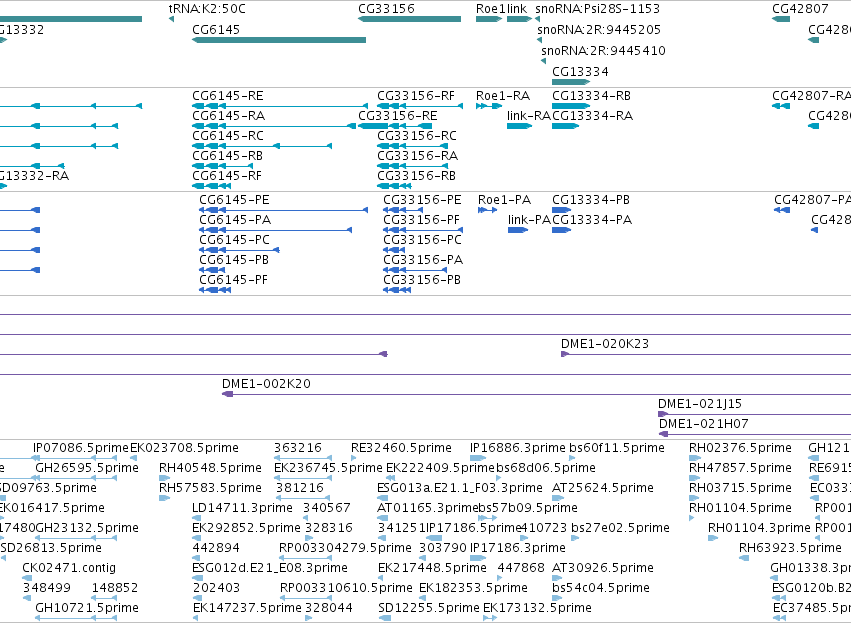
Task: Click EST bs60f11.5prime
Action: (617, 448)
